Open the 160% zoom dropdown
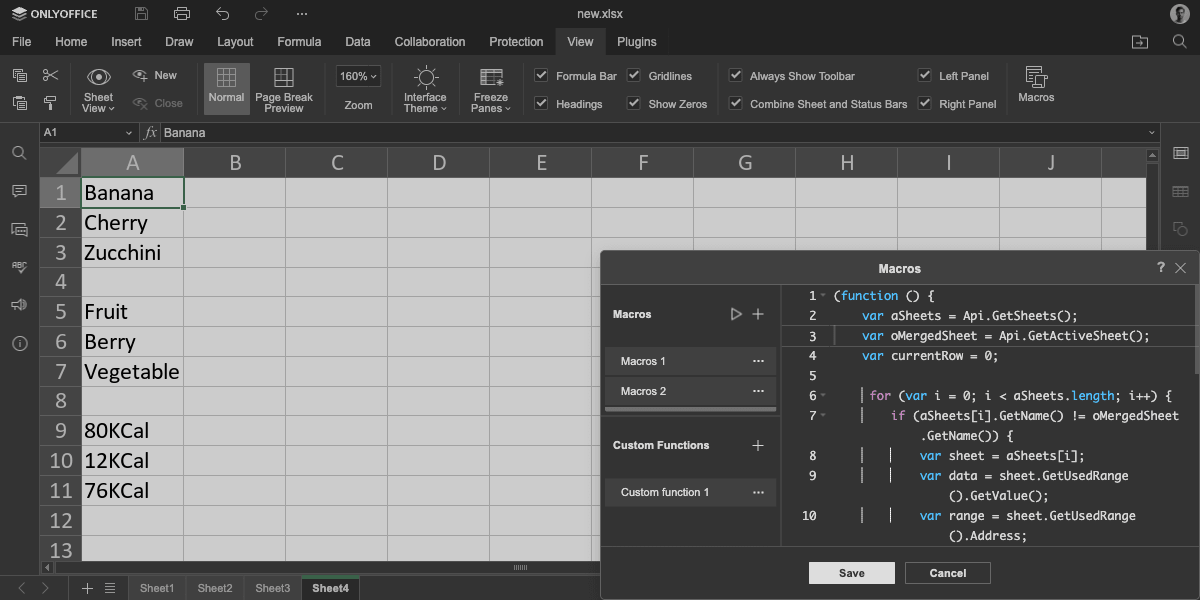1200x600 pixels. coord(359,76)
